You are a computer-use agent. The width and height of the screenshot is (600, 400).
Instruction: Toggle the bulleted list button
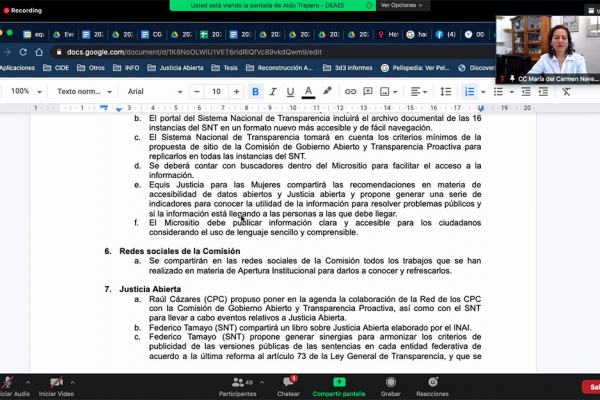pyautogui.click(x=498, y=91)
